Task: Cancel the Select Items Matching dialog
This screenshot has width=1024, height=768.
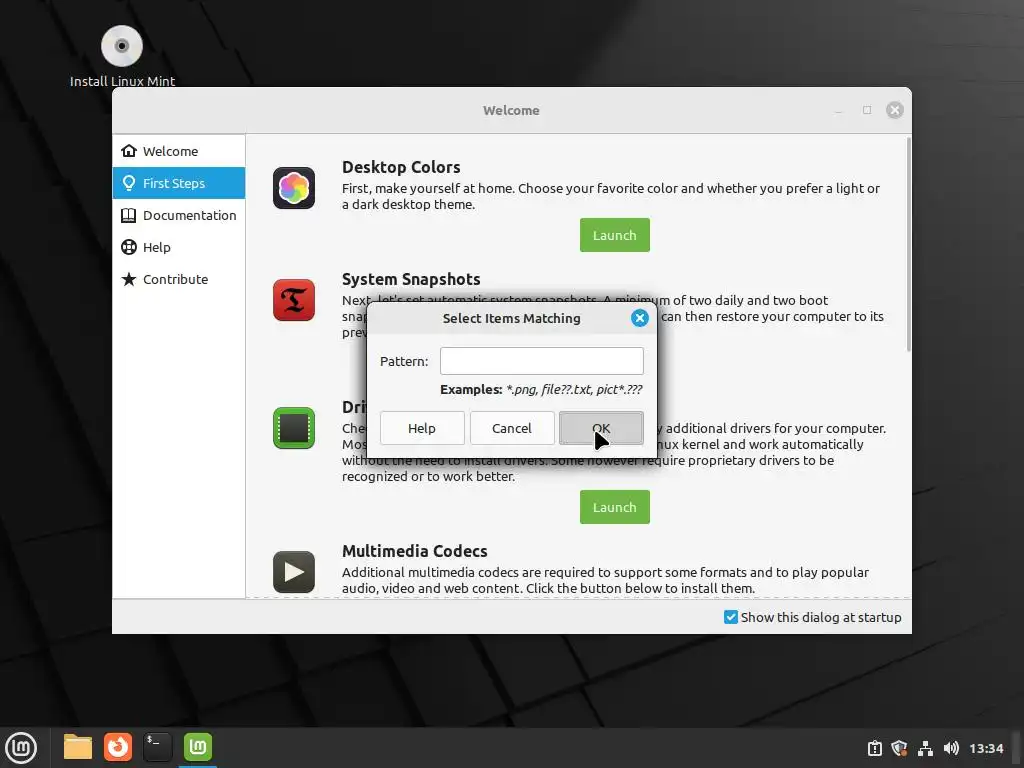Action: 512,428
